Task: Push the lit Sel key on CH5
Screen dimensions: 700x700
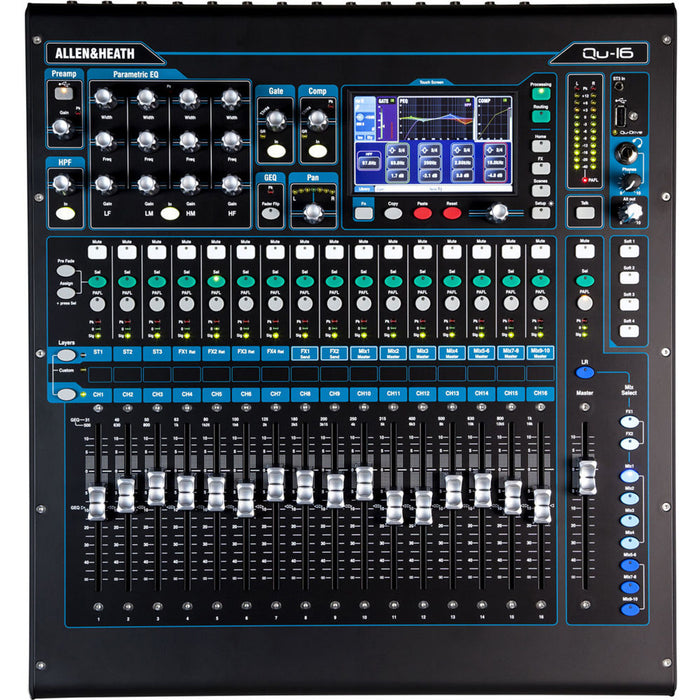Action: 216,281
